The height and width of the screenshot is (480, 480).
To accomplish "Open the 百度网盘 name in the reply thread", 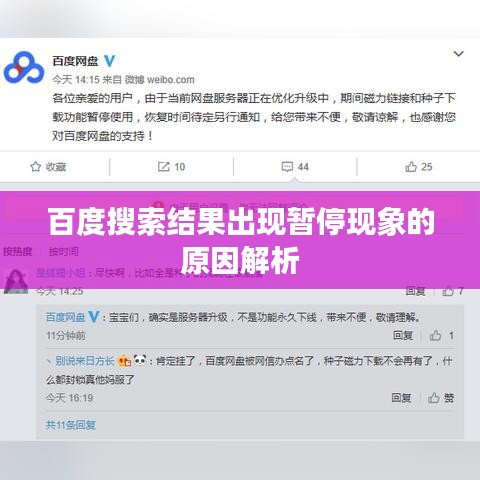I will coord(65,317).
